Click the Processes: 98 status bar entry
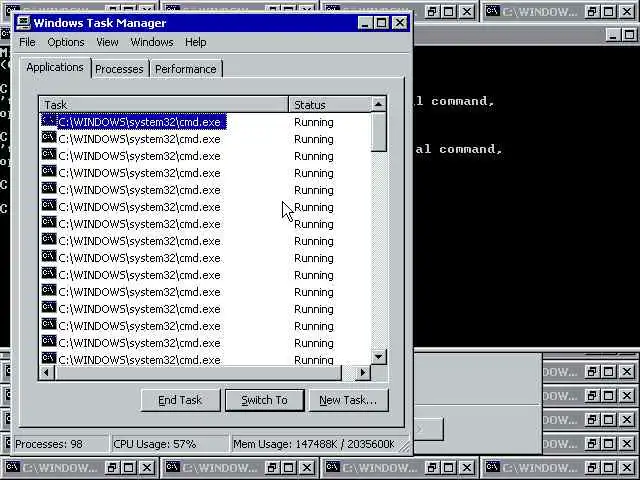This screenshot has height=480, width=640. pos(60,444)
